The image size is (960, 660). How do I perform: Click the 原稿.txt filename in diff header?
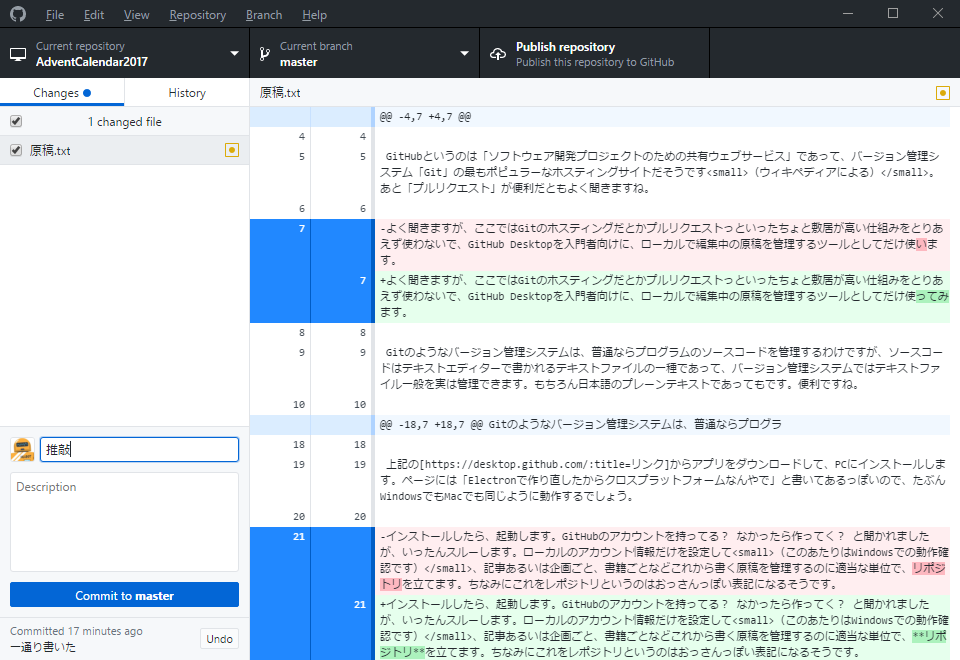coord(280,92)
